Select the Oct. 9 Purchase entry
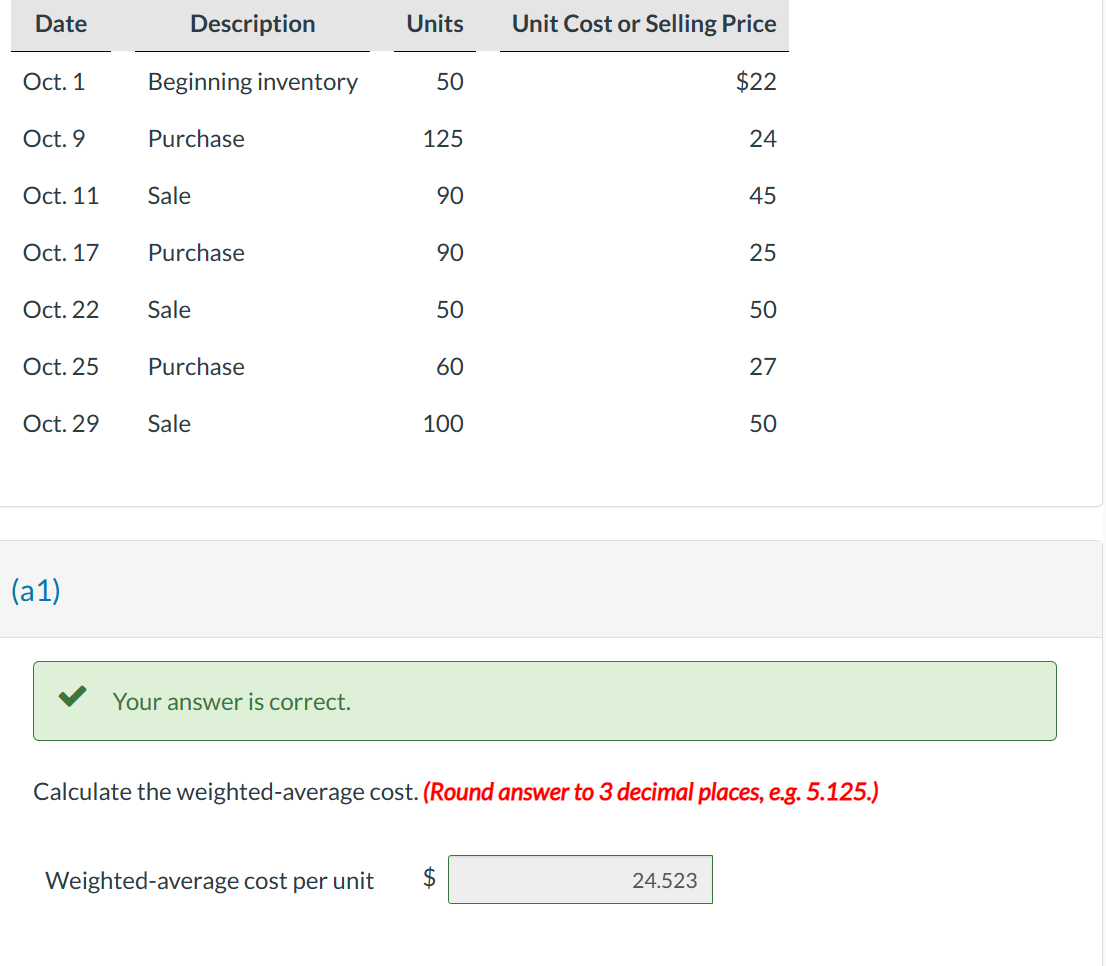Viewport: 1106px width, 966px height. click(x=195, y=139)
